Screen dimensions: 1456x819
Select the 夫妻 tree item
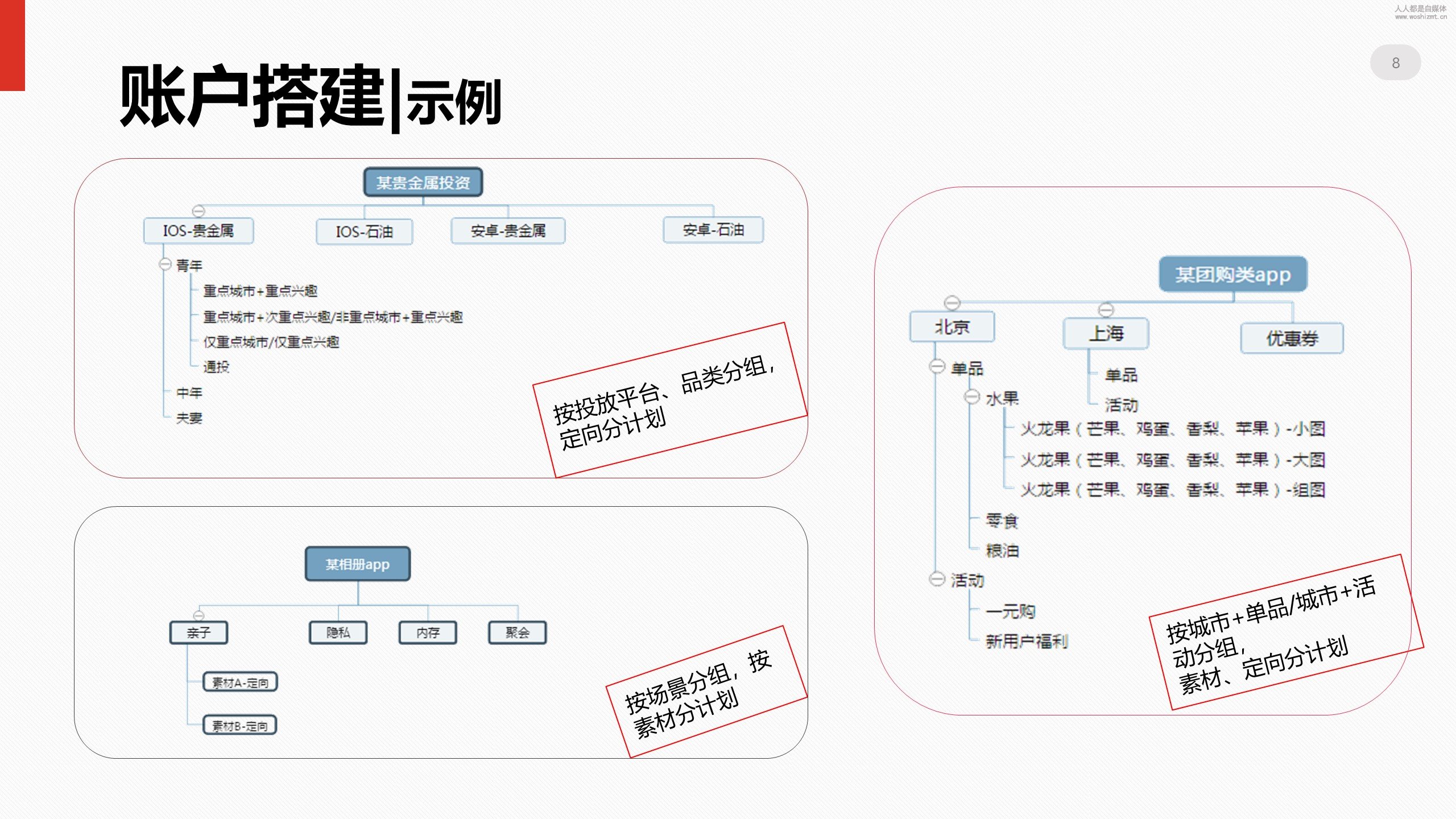click(x=189, y=418)
